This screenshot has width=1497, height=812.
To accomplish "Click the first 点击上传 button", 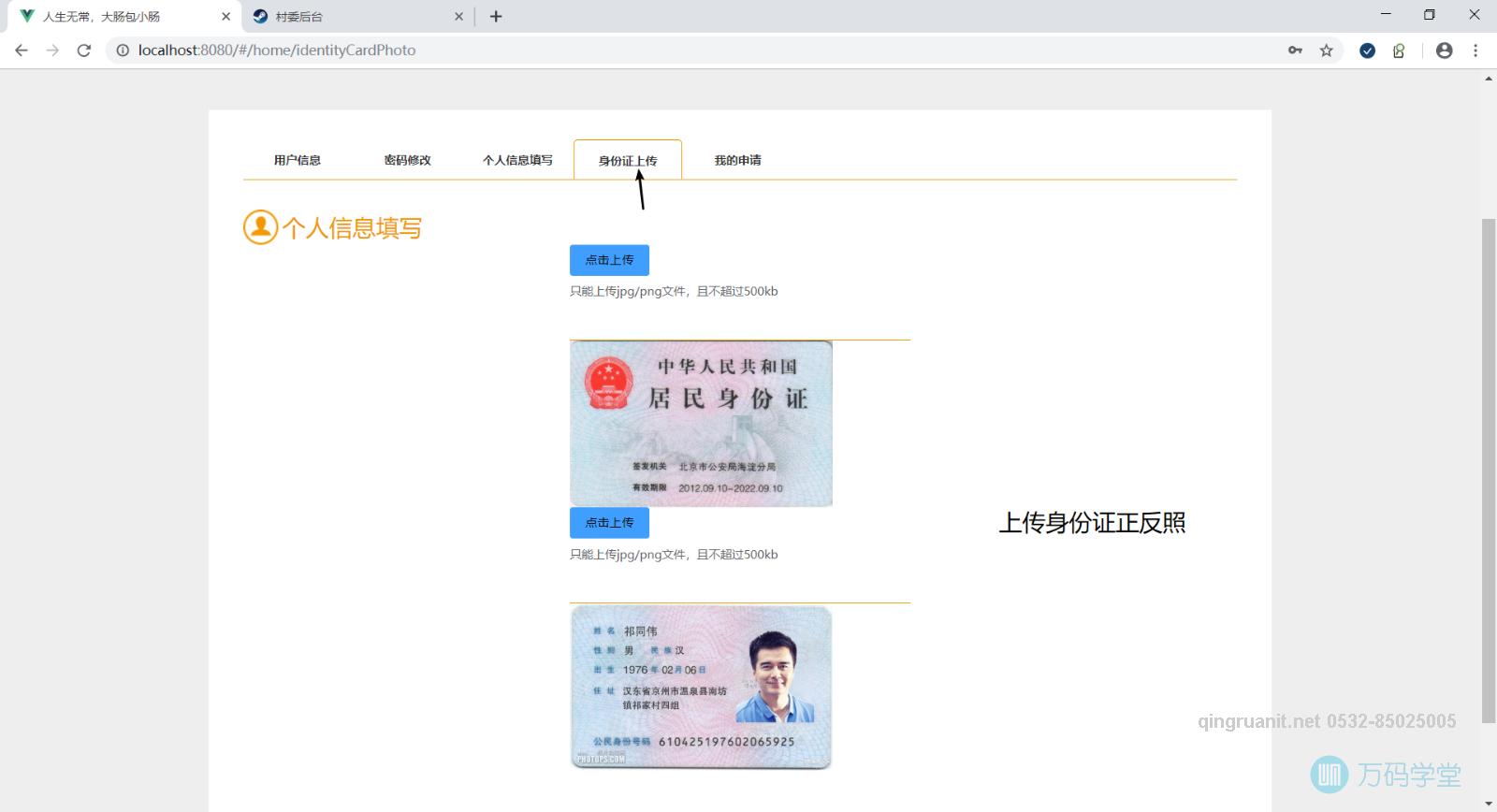I will pos(609,260).
